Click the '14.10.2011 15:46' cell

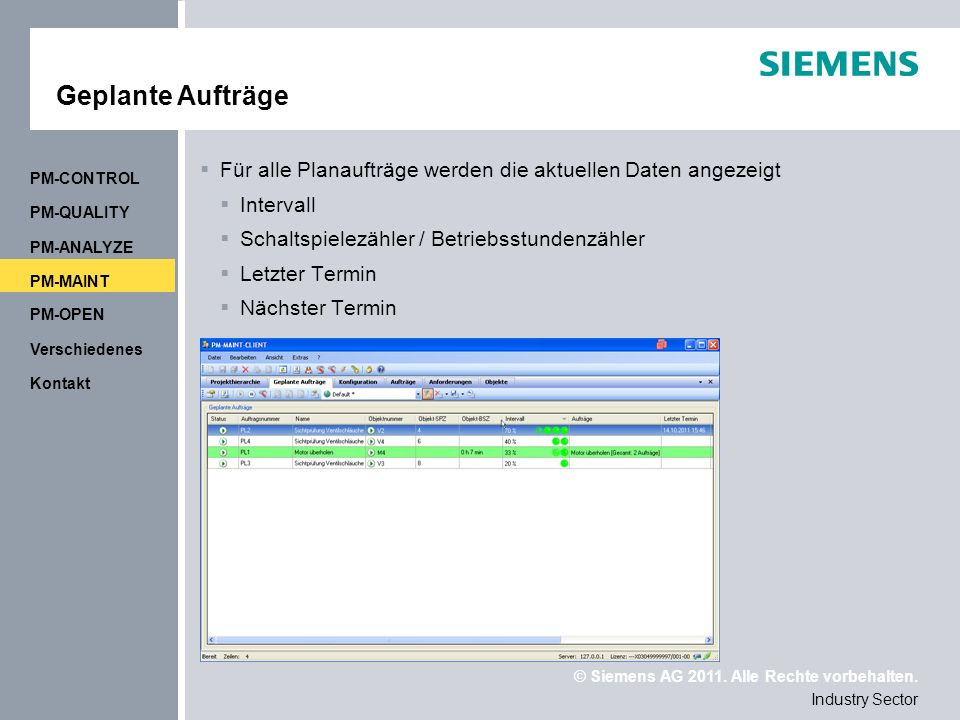pos(684,430)
